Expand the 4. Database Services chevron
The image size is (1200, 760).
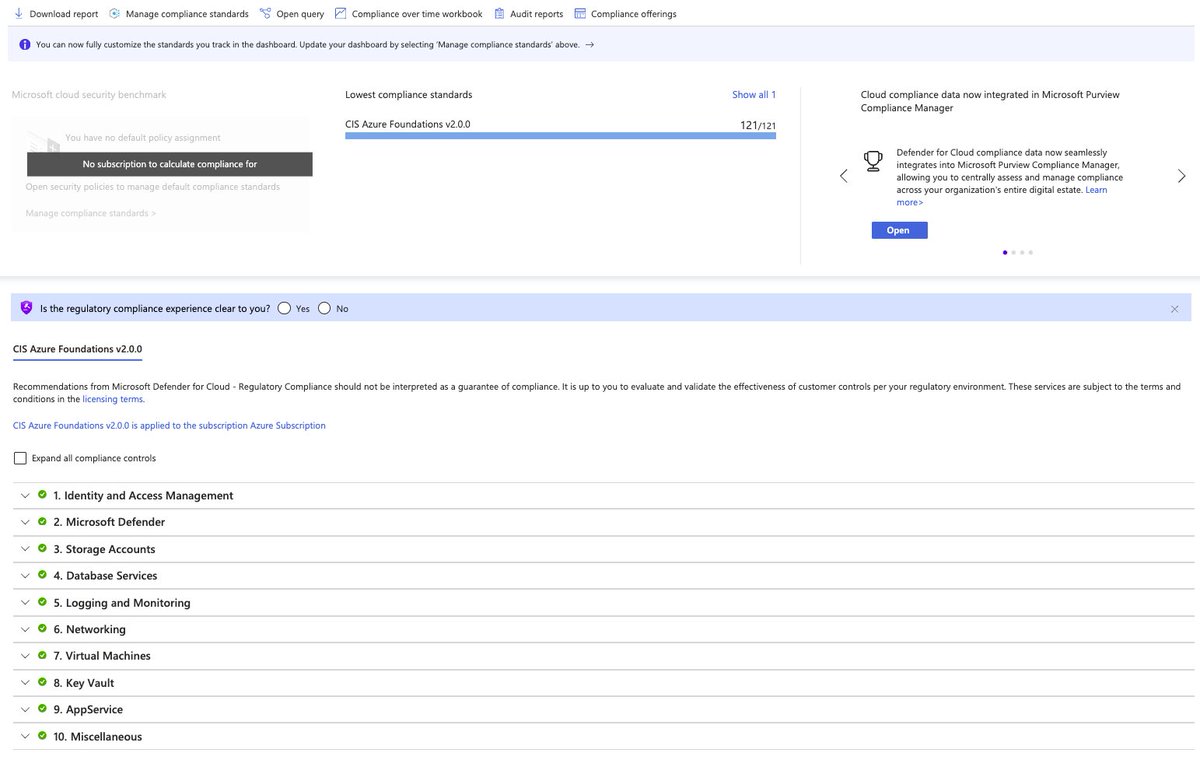[24, 576]
